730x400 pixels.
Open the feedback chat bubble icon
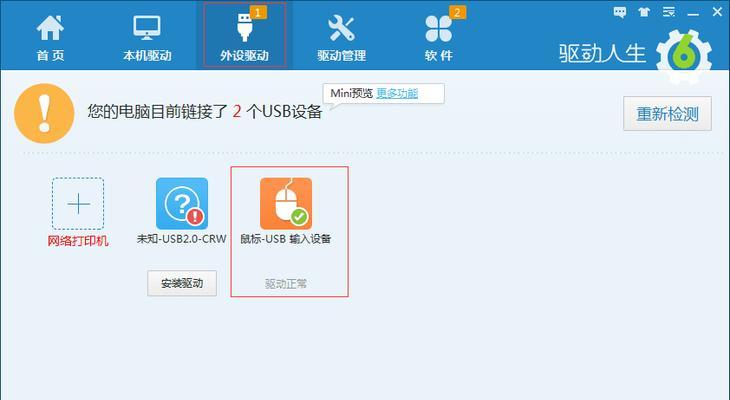620,12
